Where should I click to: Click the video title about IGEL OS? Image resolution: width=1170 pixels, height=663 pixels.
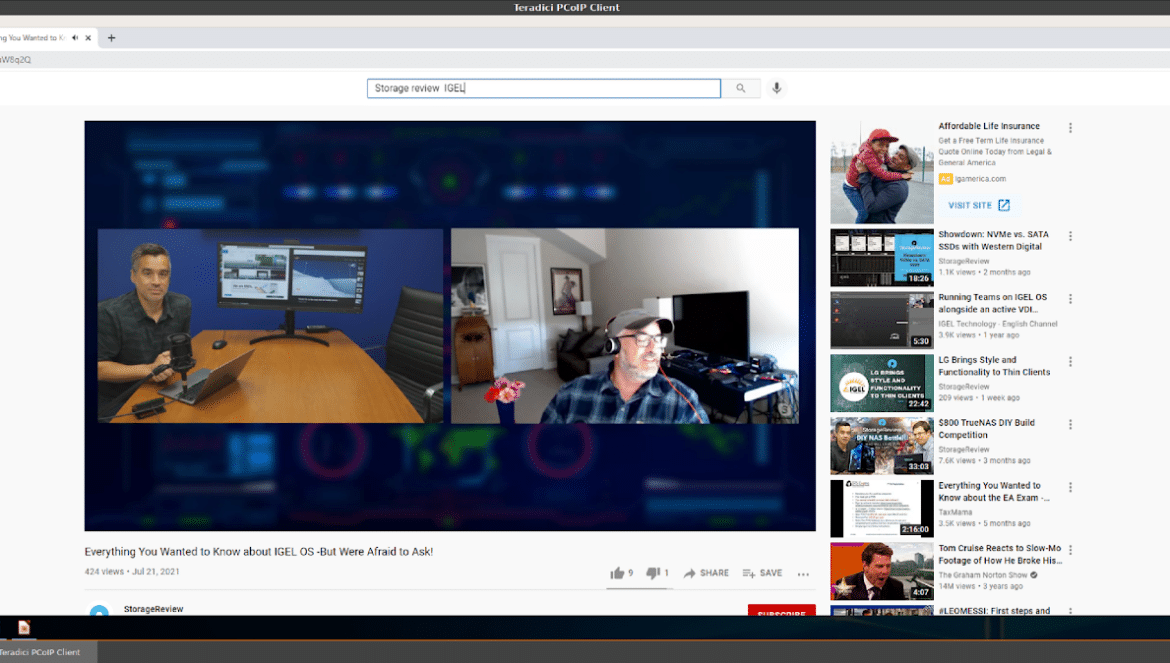[258, 551]
